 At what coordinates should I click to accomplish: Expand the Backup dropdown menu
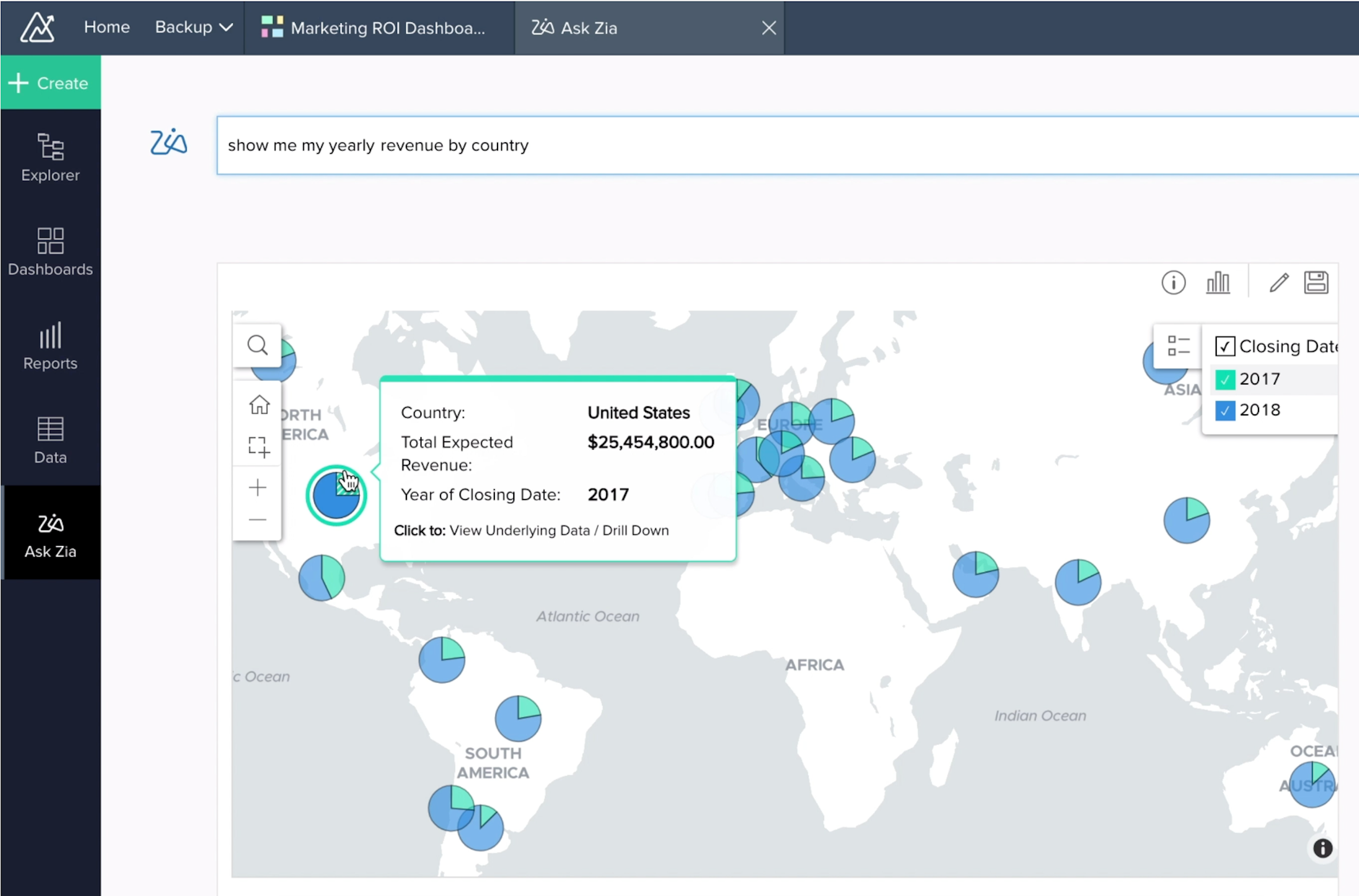coord(194,27)
